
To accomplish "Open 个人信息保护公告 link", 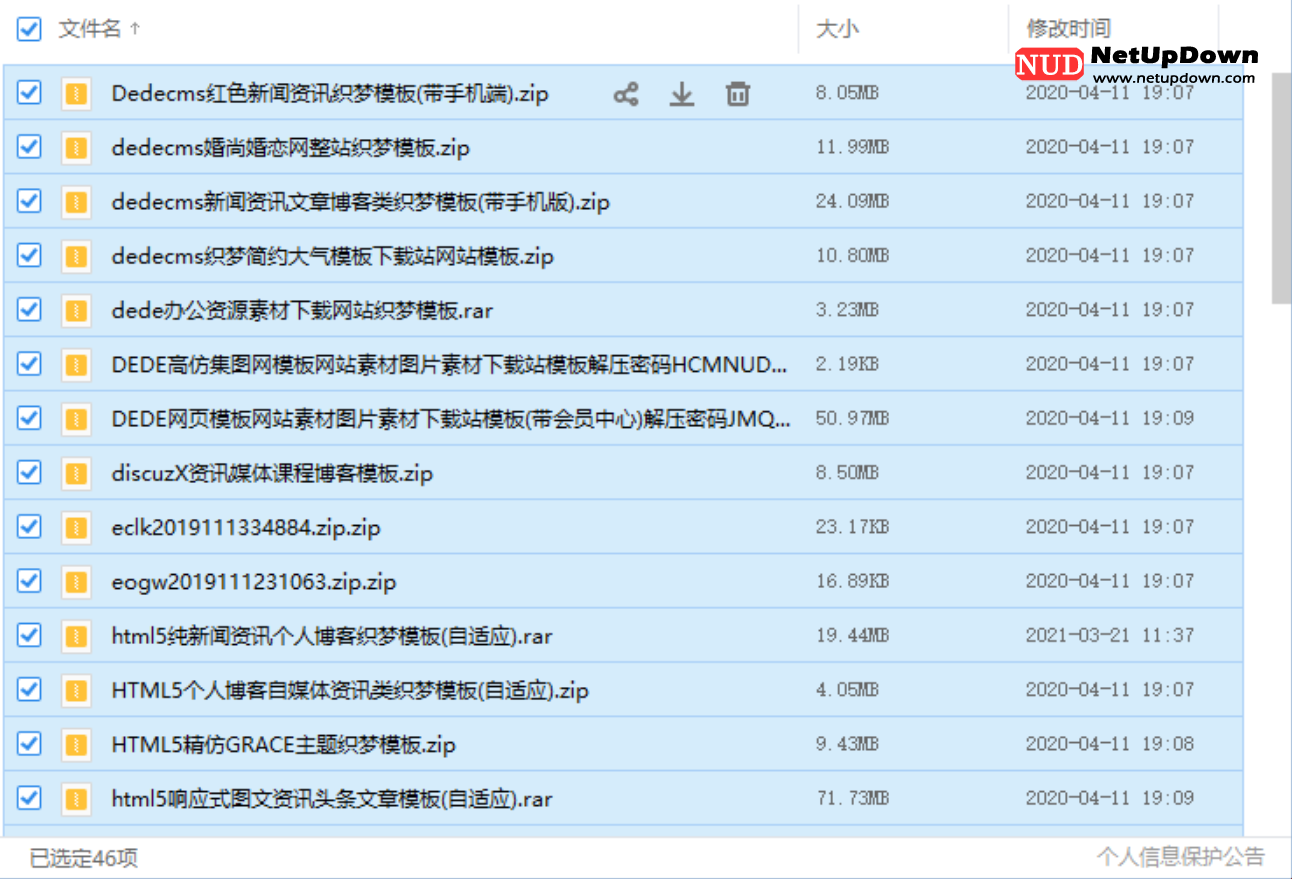I will coord(1180,857).
